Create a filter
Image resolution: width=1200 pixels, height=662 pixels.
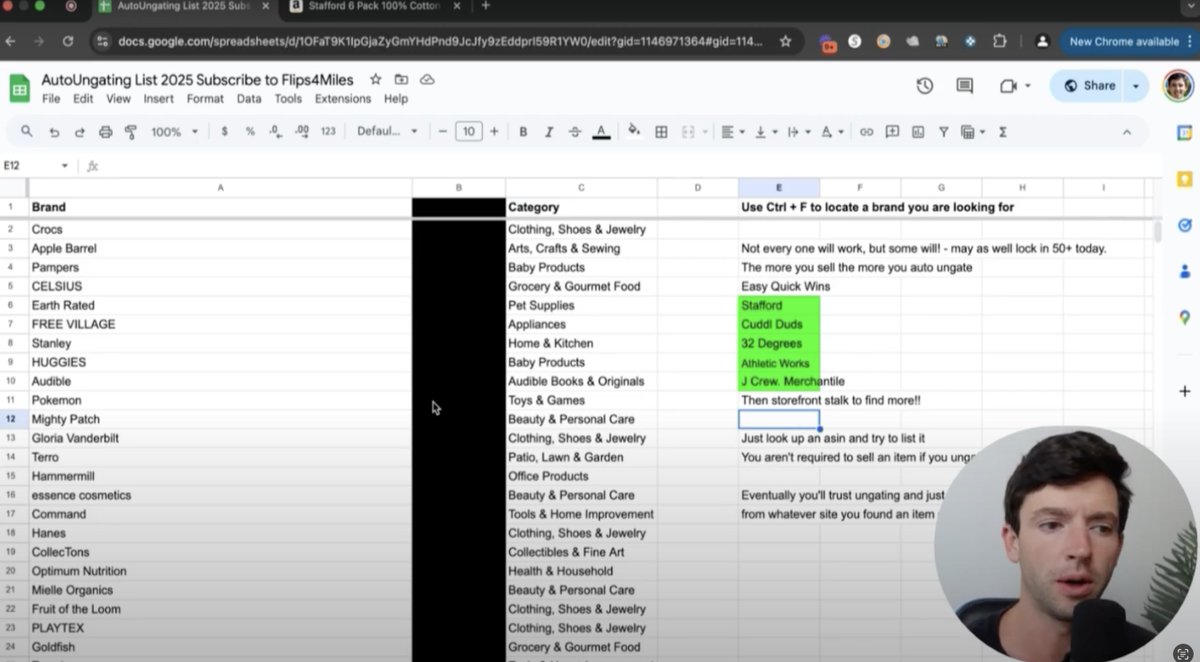(943, 131)
